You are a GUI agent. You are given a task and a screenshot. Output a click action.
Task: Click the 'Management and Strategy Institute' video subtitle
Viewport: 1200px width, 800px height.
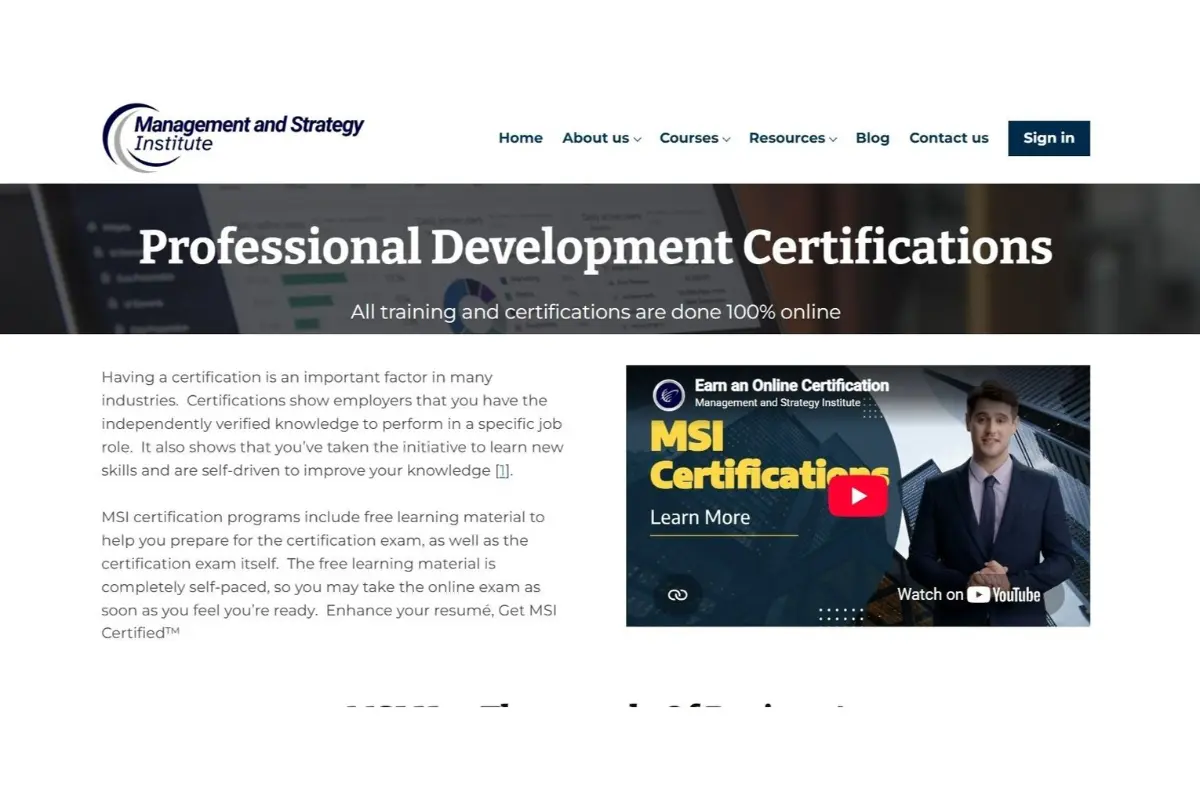pos(777,403)
